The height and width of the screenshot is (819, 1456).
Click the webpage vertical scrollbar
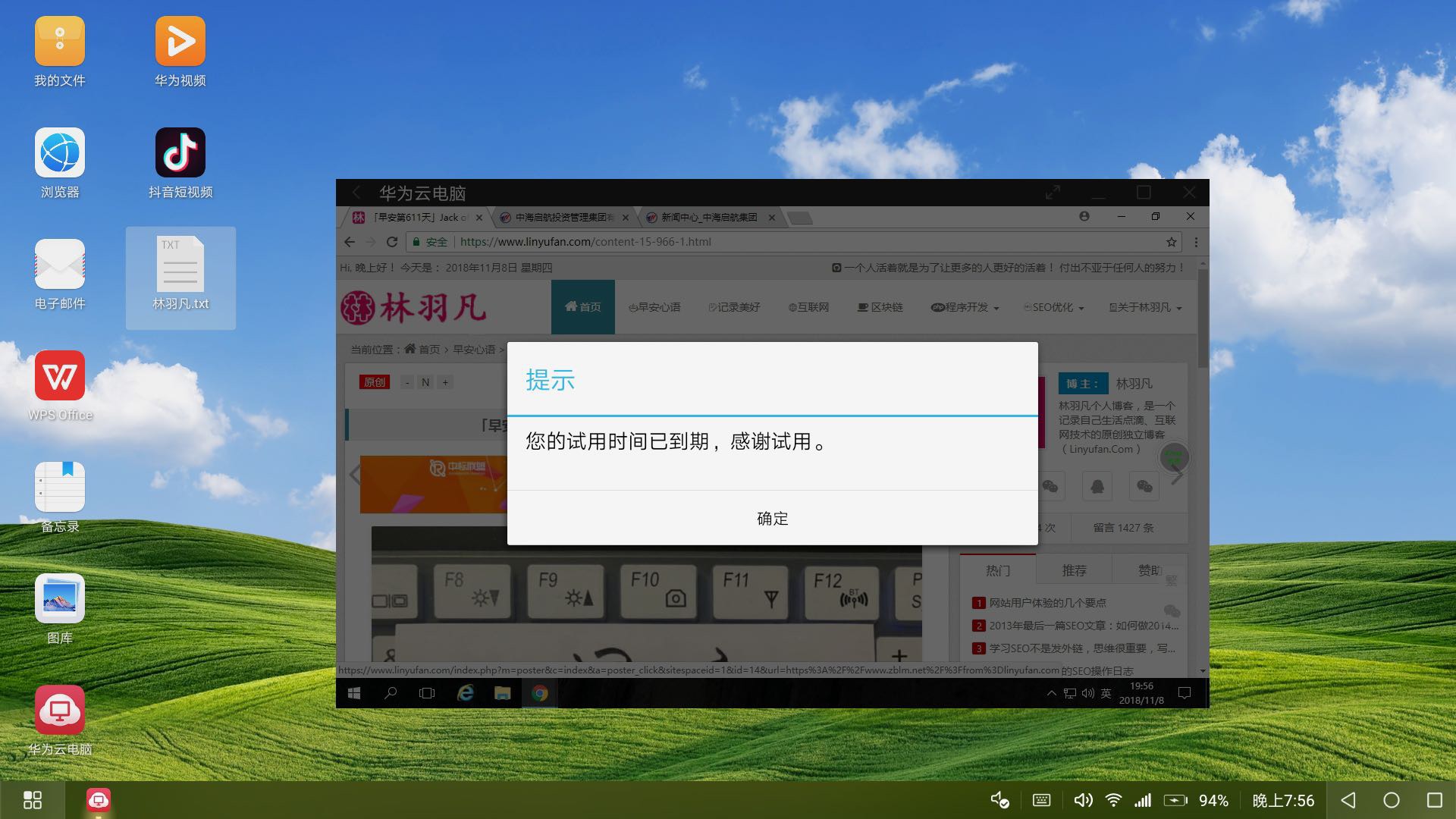[x=1203, y=318]
